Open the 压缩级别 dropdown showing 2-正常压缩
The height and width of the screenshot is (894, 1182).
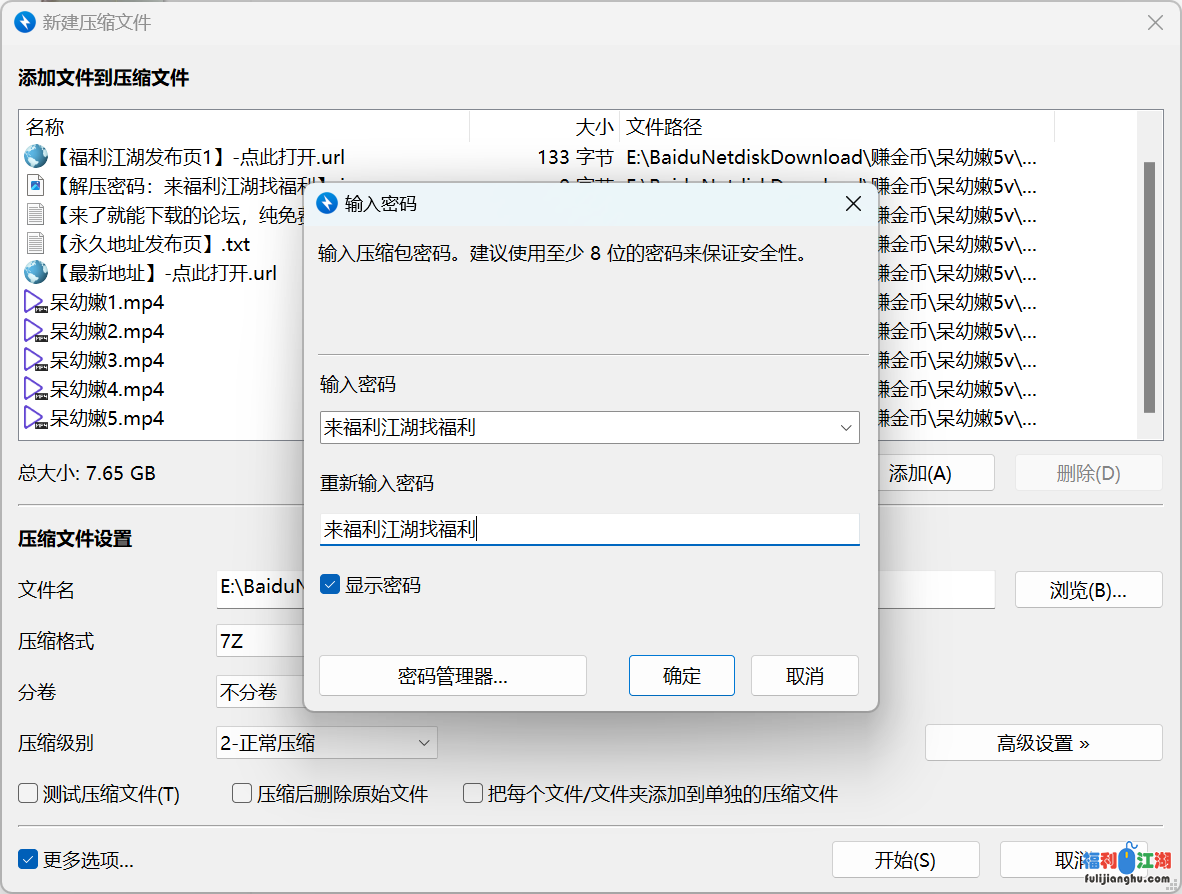coord(326,743)
